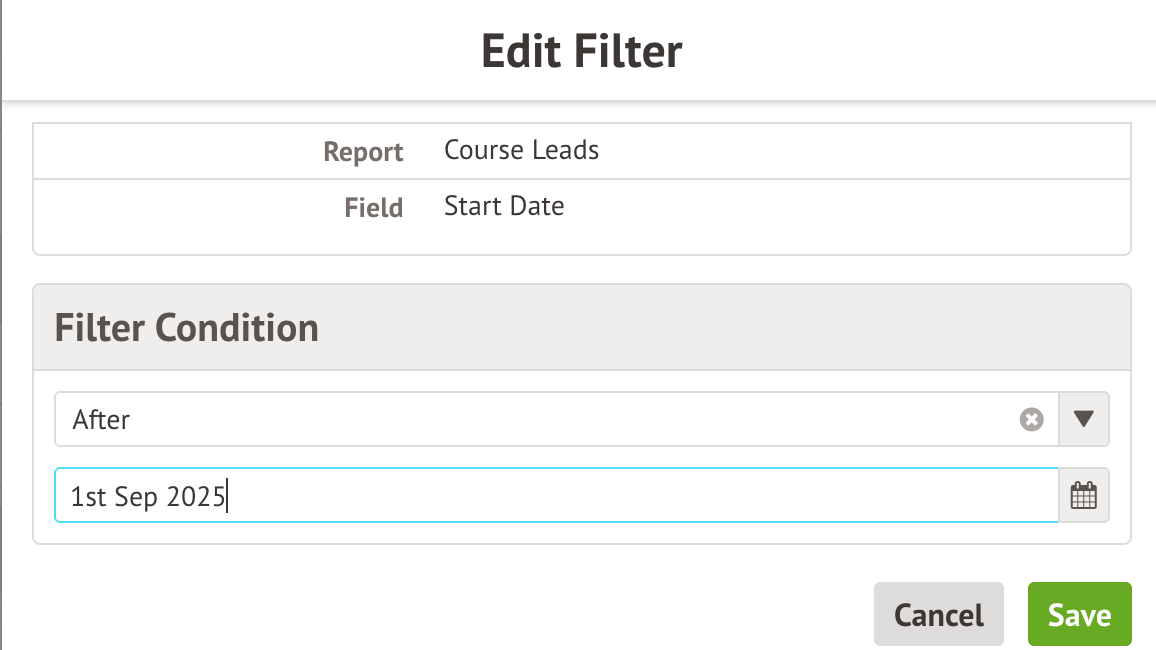
Task: Save the filter changes
Action: 1079,615
